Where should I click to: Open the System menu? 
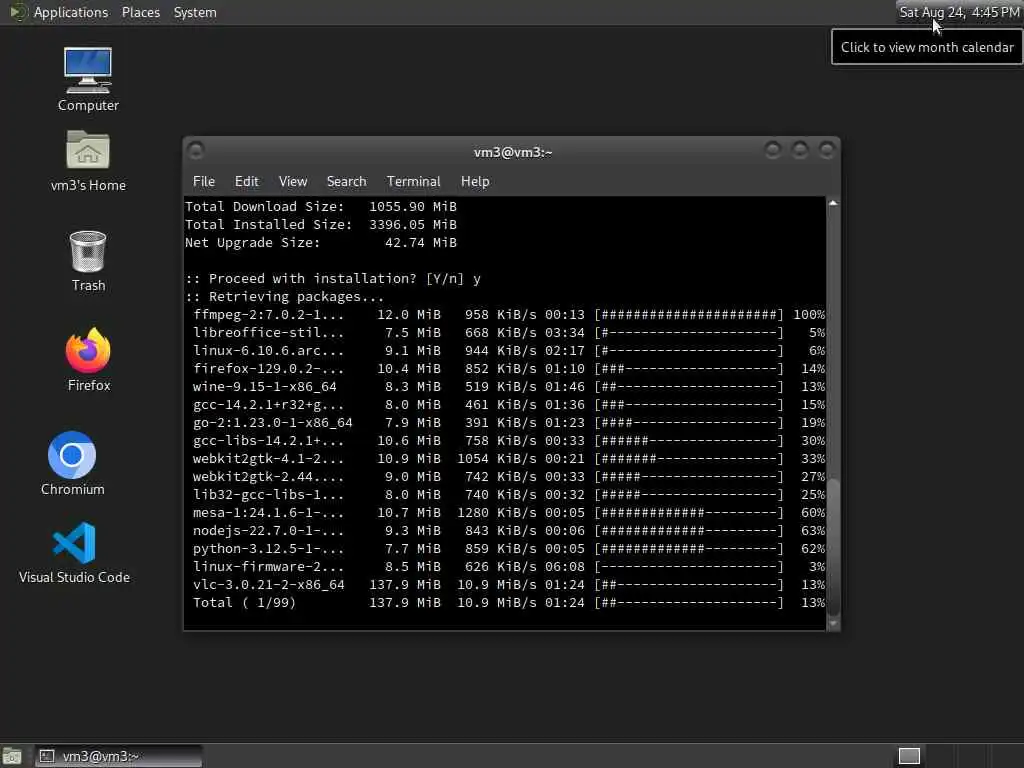[x=195, y=12]
